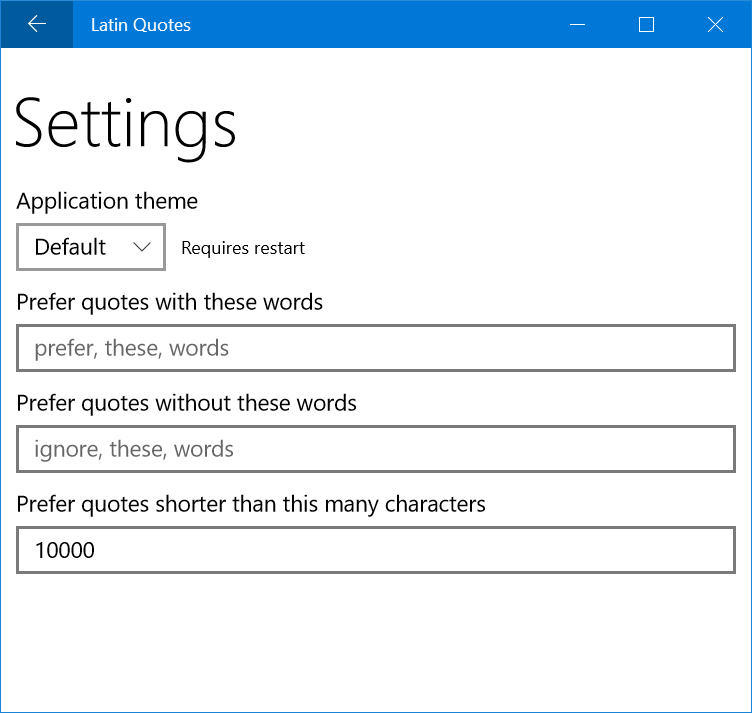Click the Requires restart note

[243, 248]
